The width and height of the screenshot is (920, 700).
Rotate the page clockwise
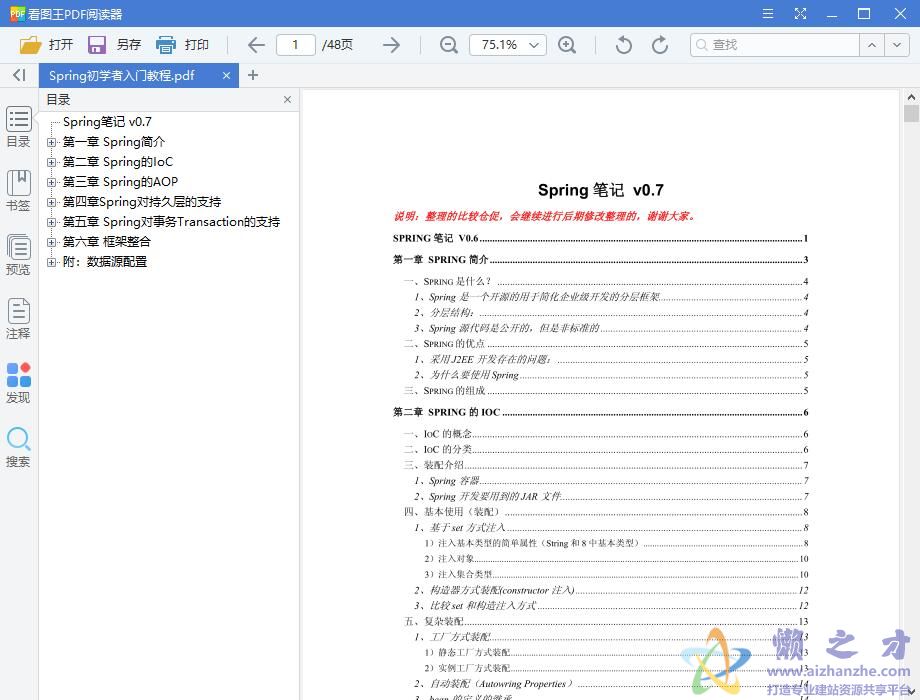point(660,45)
